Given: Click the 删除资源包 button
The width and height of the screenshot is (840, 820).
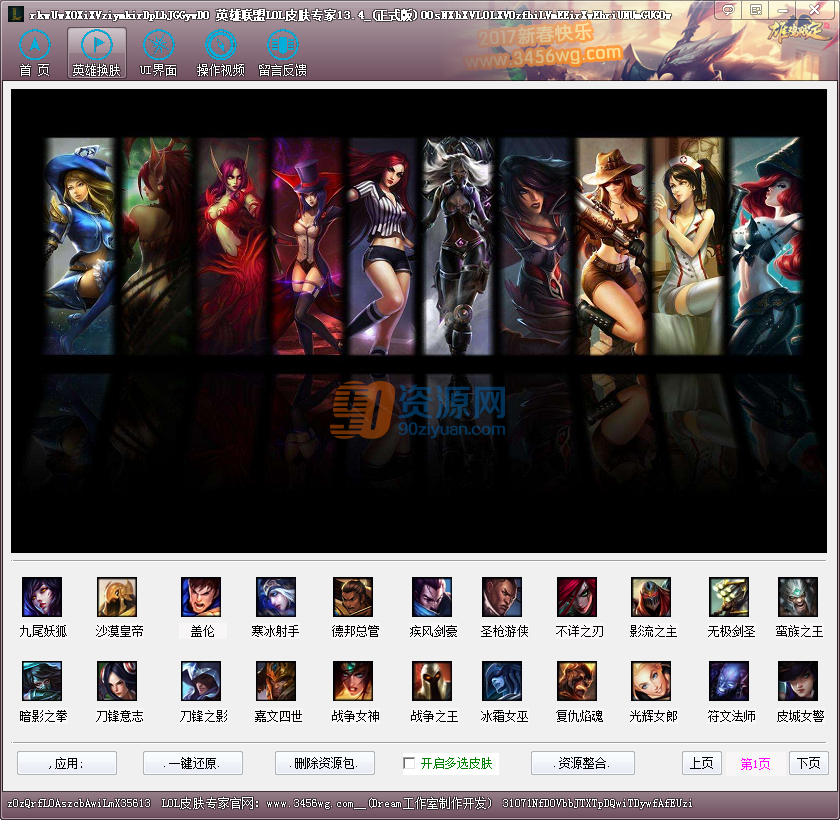Looking at the screenshot, I should (x=325, y=763).
